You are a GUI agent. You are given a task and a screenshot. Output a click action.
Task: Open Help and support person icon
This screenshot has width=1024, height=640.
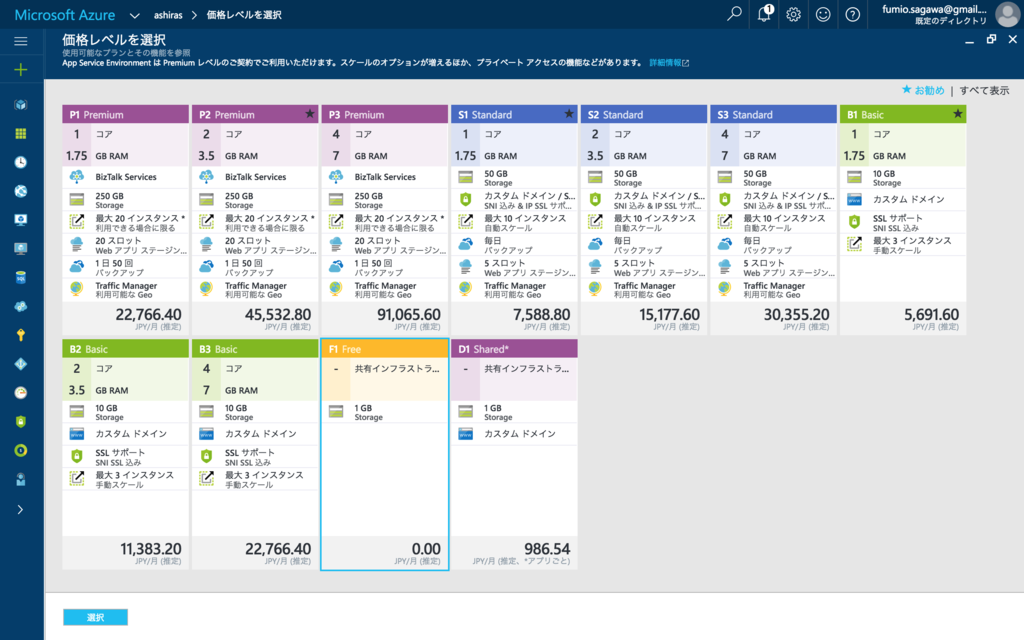(x=21, y=479)
